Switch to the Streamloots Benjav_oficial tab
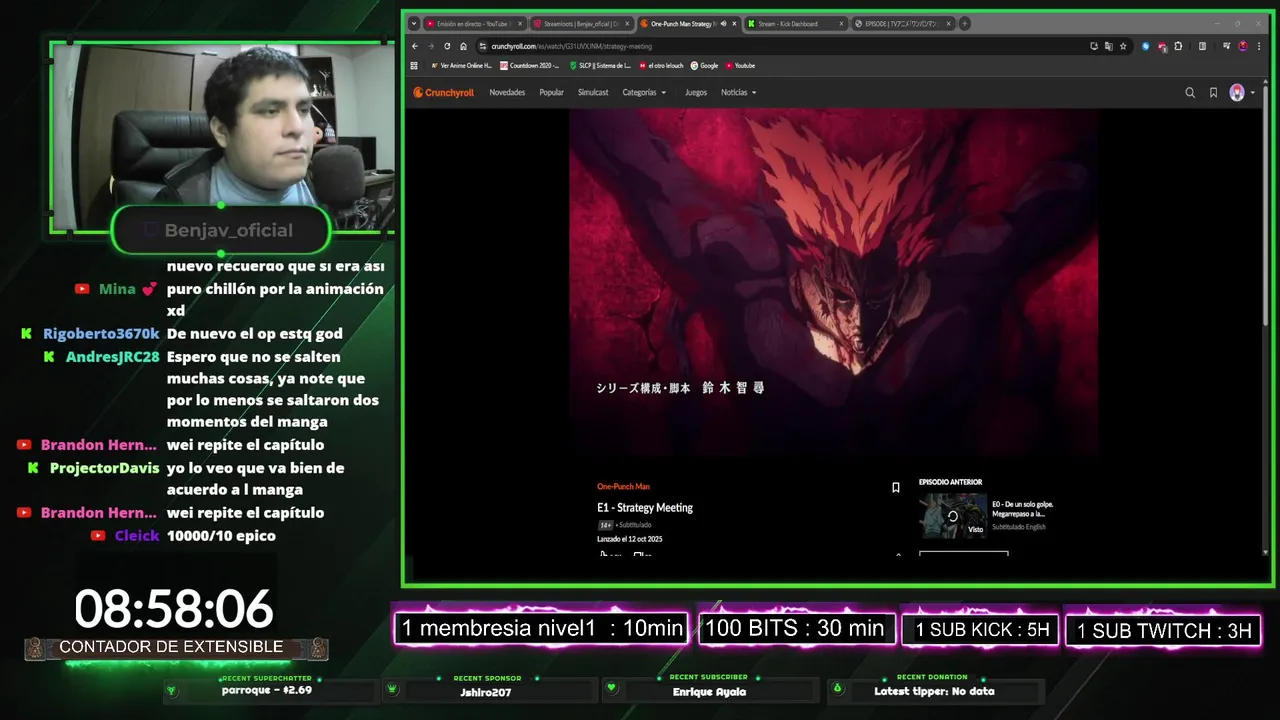Screen dimensions: 1280x720 coord(580,24)
